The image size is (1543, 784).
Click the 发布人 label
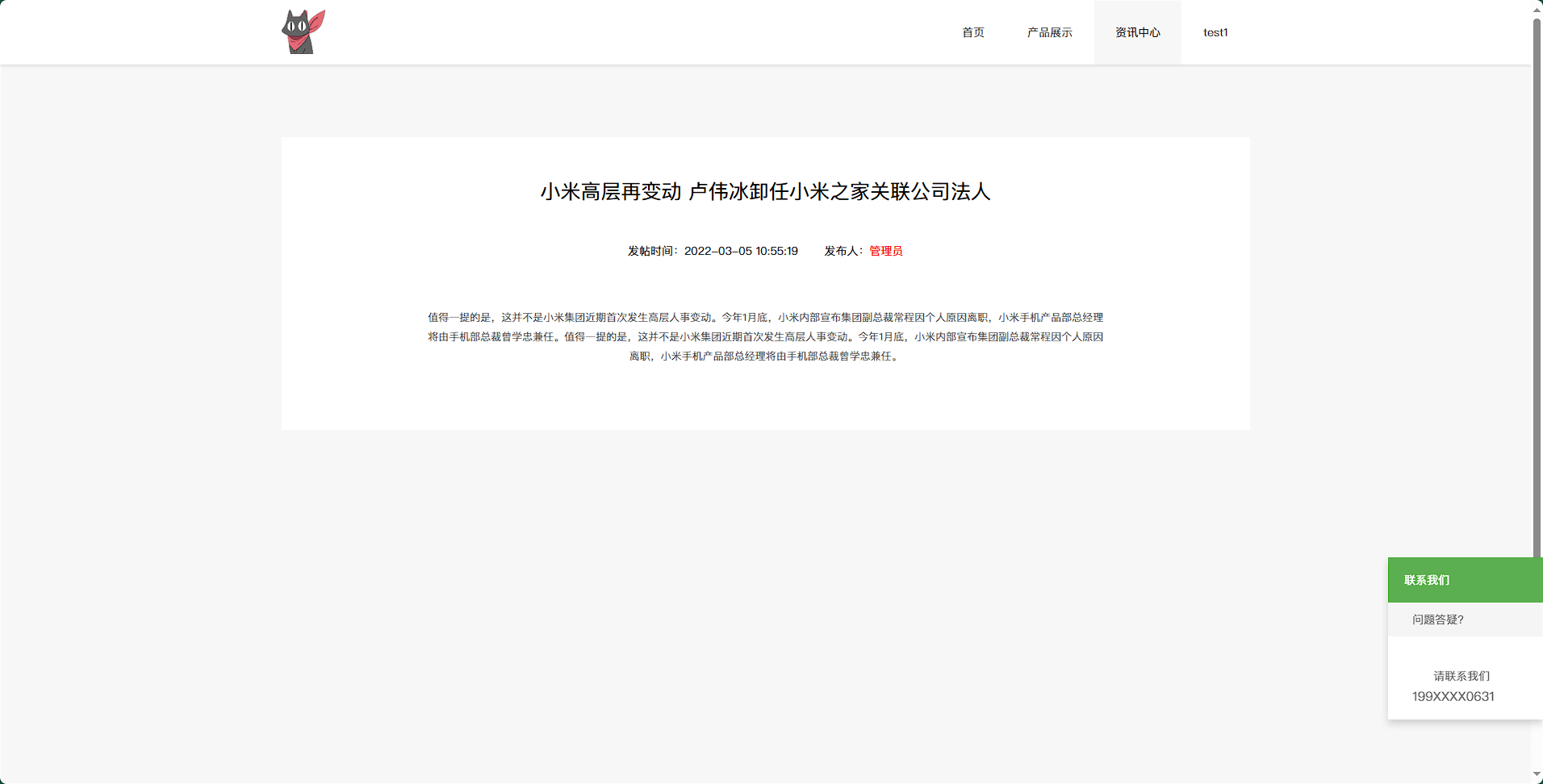[843, 251]
